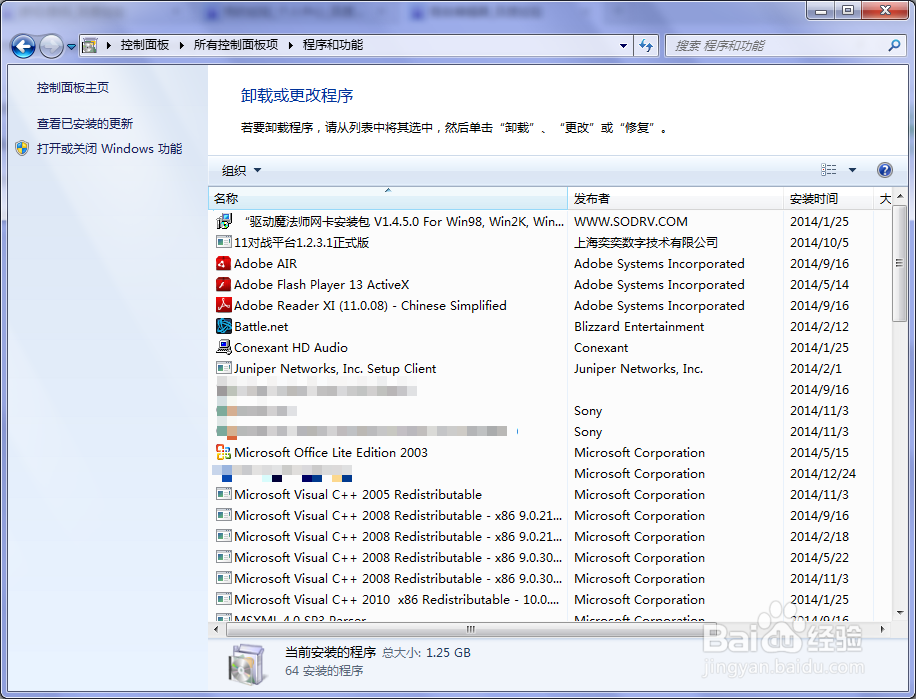This screenshot has width=916, height=699.
Task: Click install date 2014/10/5
Action: click(819, 242)
